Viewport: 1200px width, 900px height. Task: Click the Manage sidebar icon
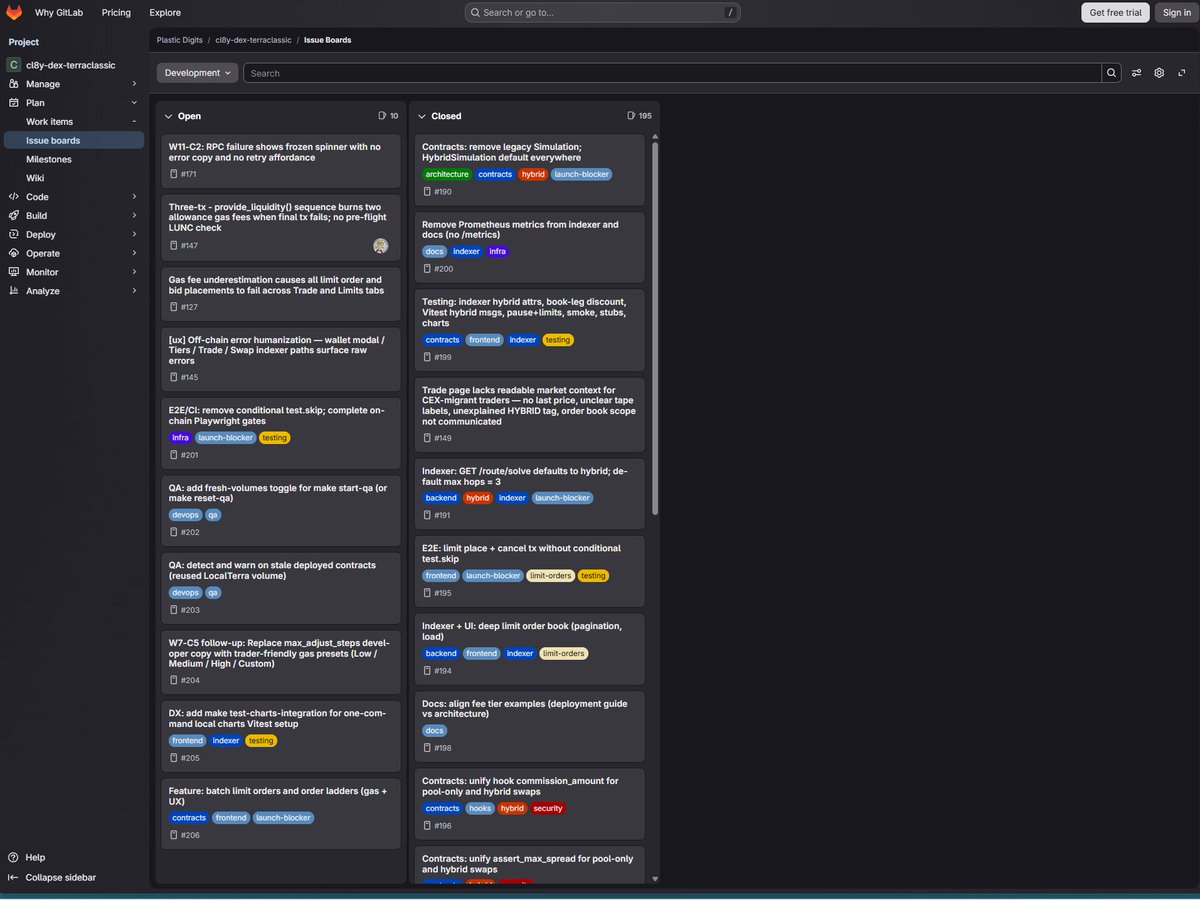coord(13,84)
